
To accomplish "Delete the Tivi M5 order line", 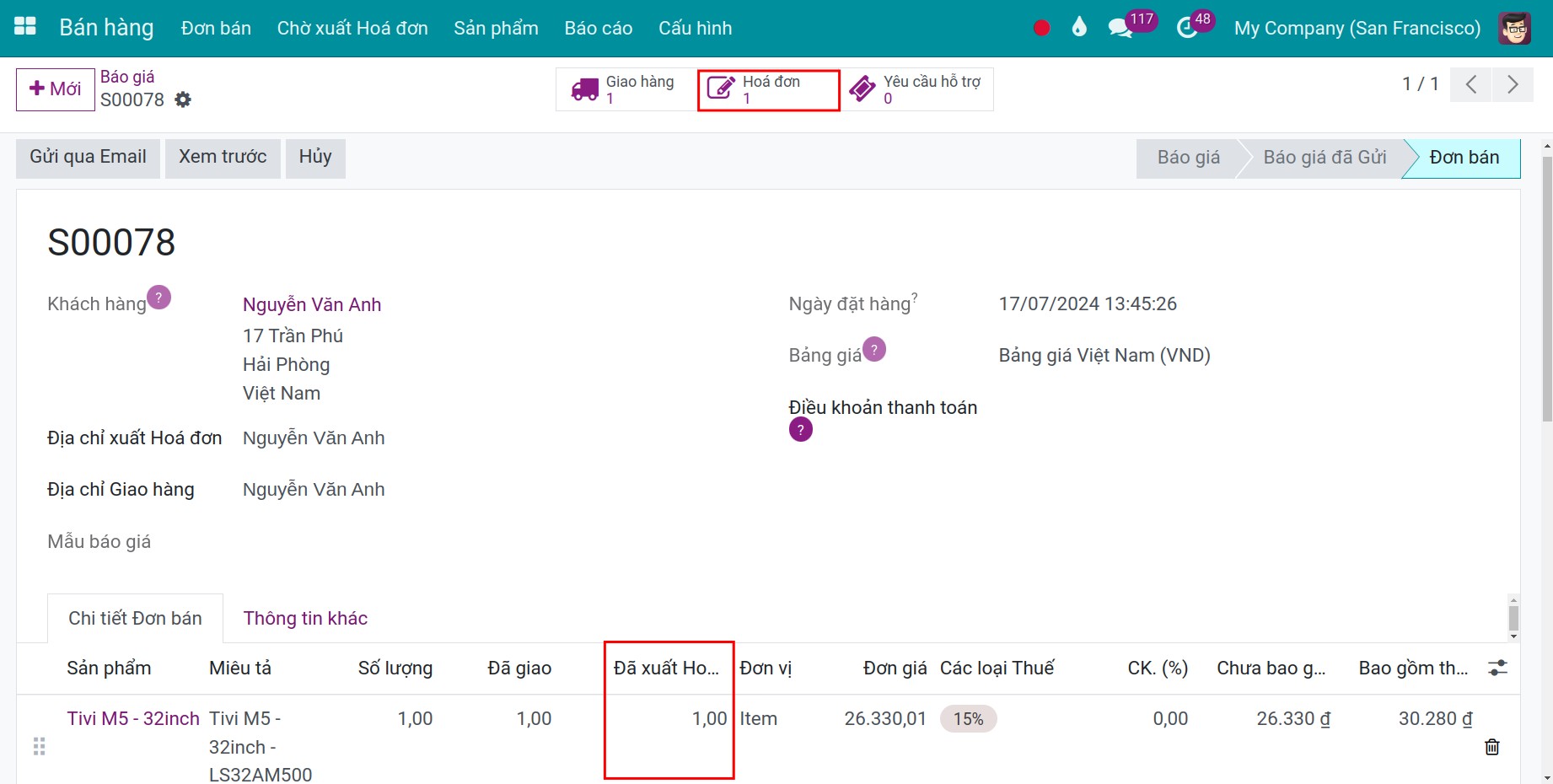I will 1492,747.
